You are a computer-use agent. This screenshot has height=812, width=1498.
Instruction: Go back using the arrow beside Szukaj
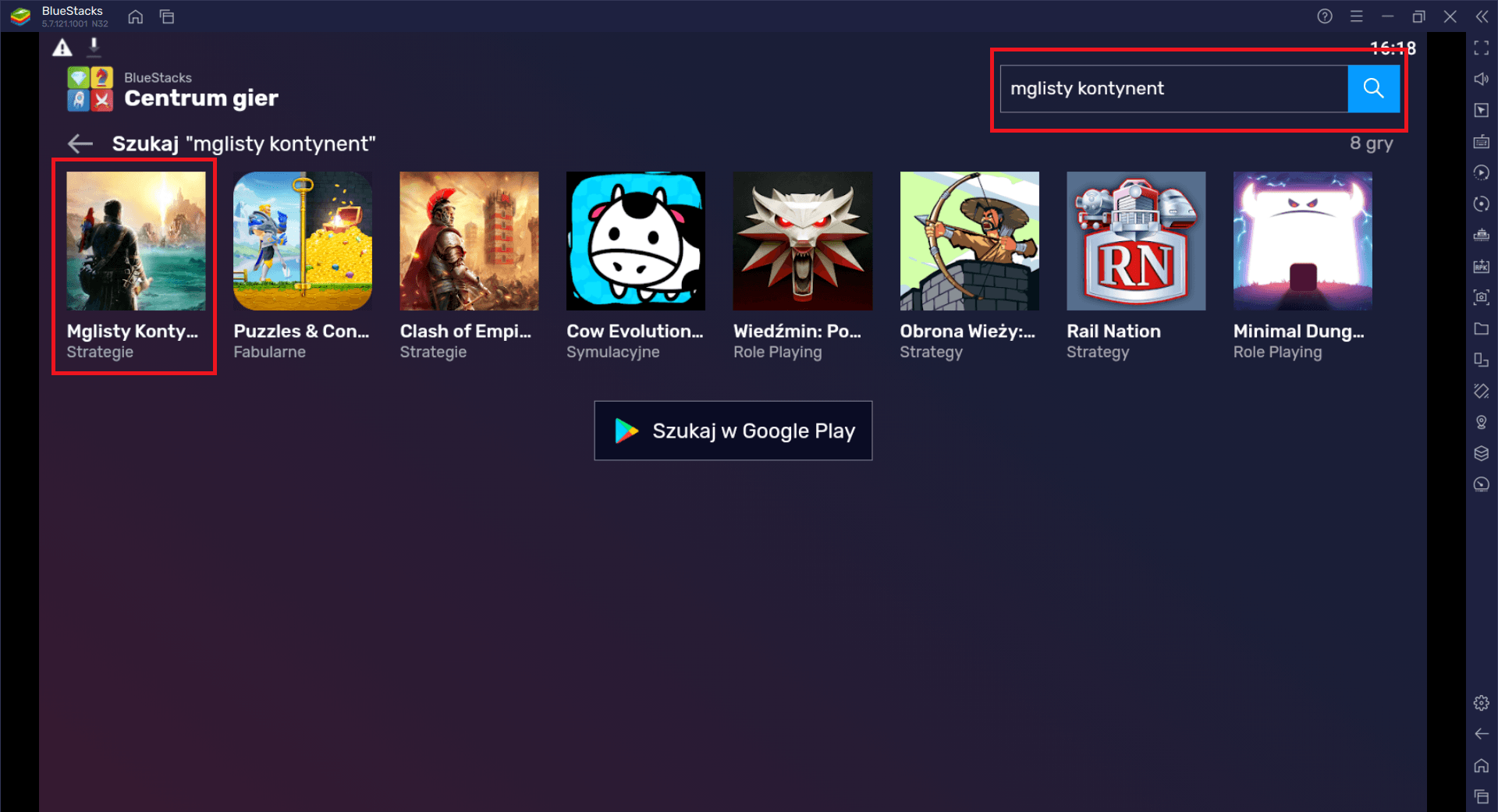[80, 144]
